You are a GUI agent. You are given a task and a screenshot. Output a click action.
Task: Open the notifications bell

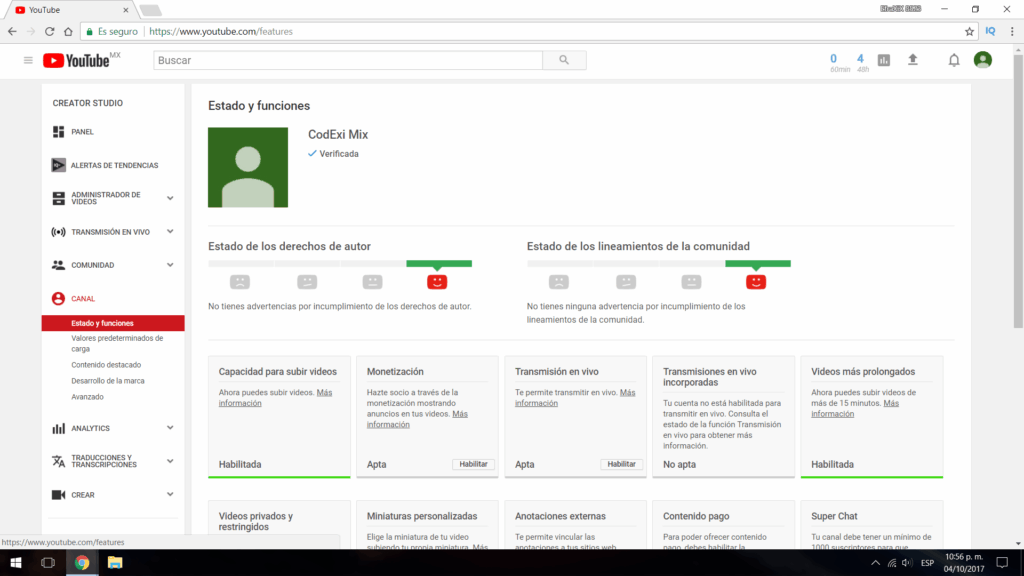click(953, 60)
